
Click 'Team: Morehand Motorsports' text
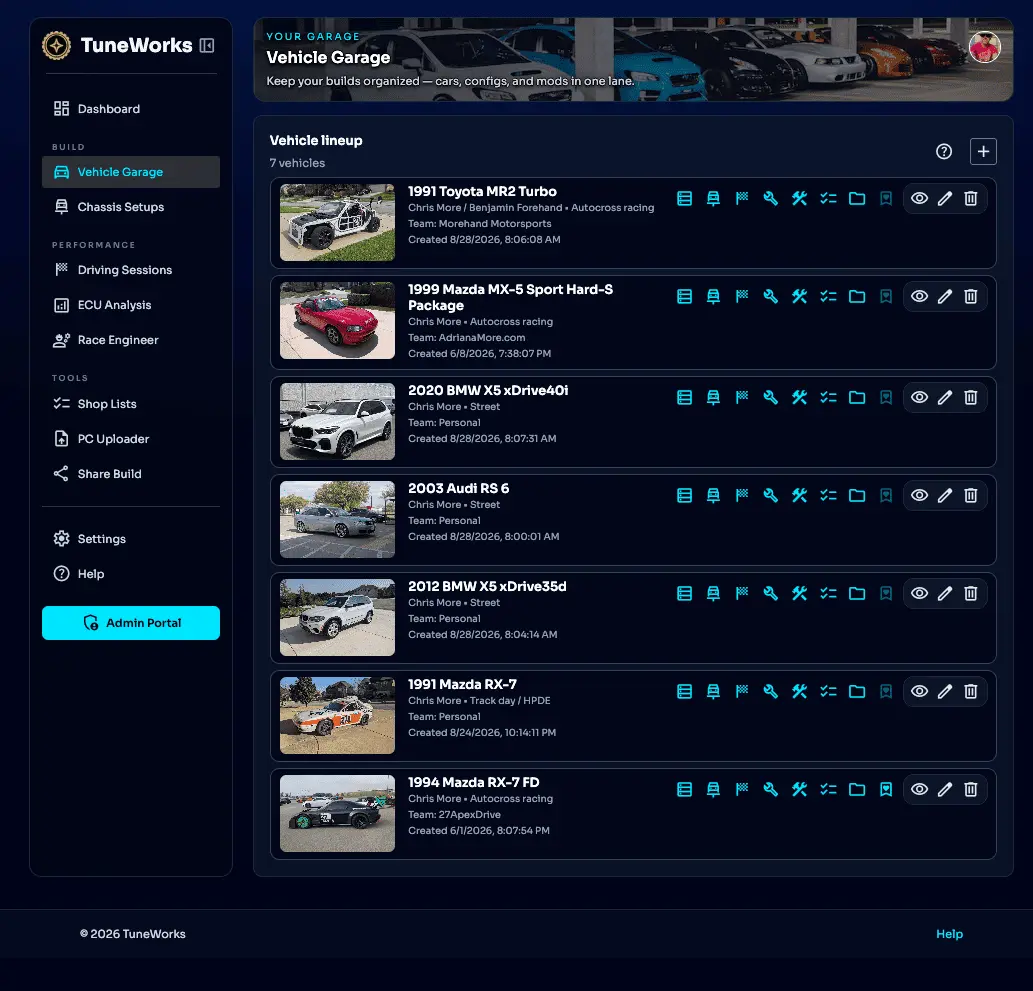coord(480,223)
